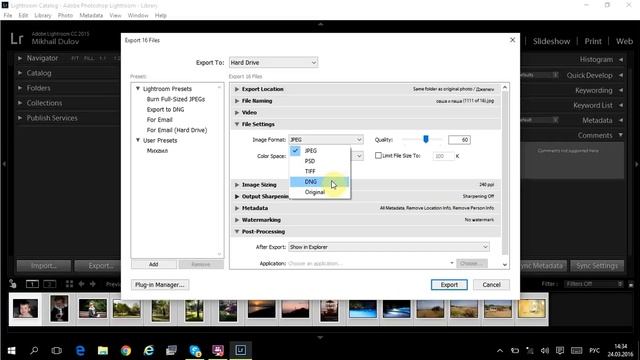Open the File menu
Screen dimensions: 640x360
[x=8, y=16]
